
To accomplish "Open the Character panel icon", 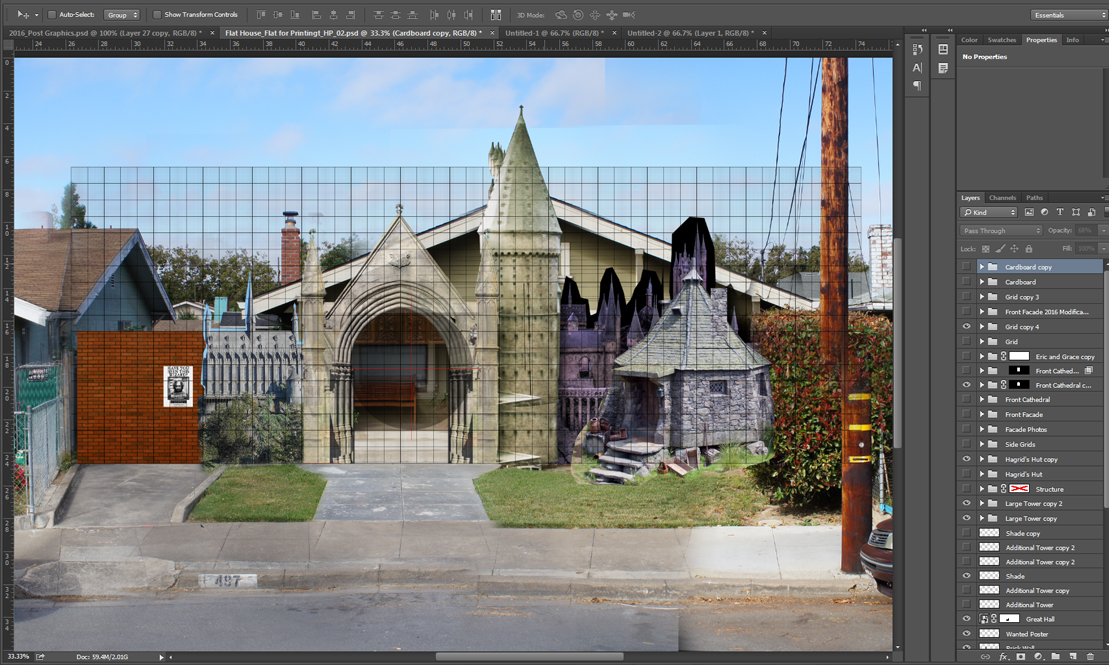I will [x=917, y=68].
